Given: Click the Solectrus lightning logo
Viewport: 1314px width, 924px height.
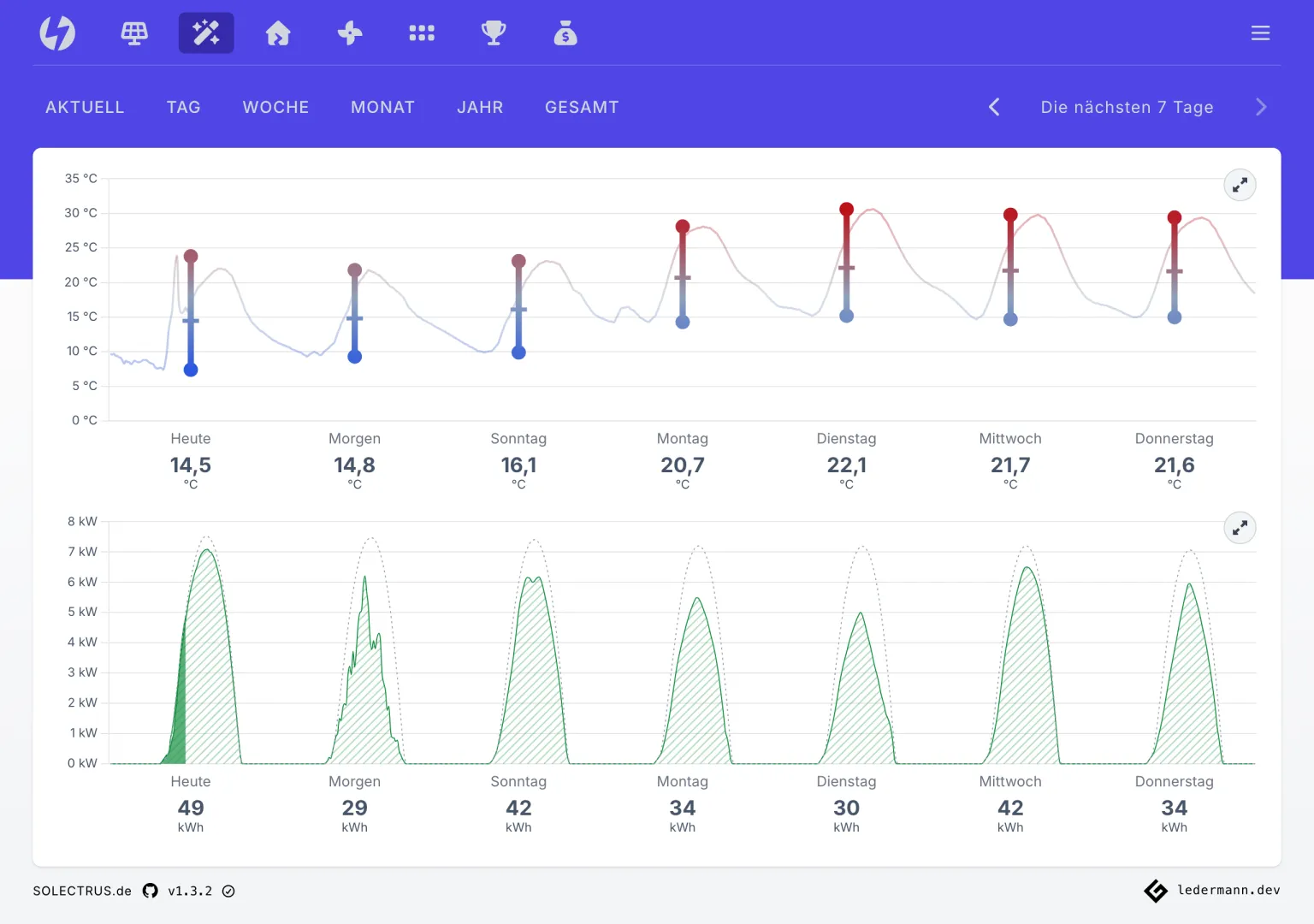Looking at the screenshot, I should click(x=57, y=33).
